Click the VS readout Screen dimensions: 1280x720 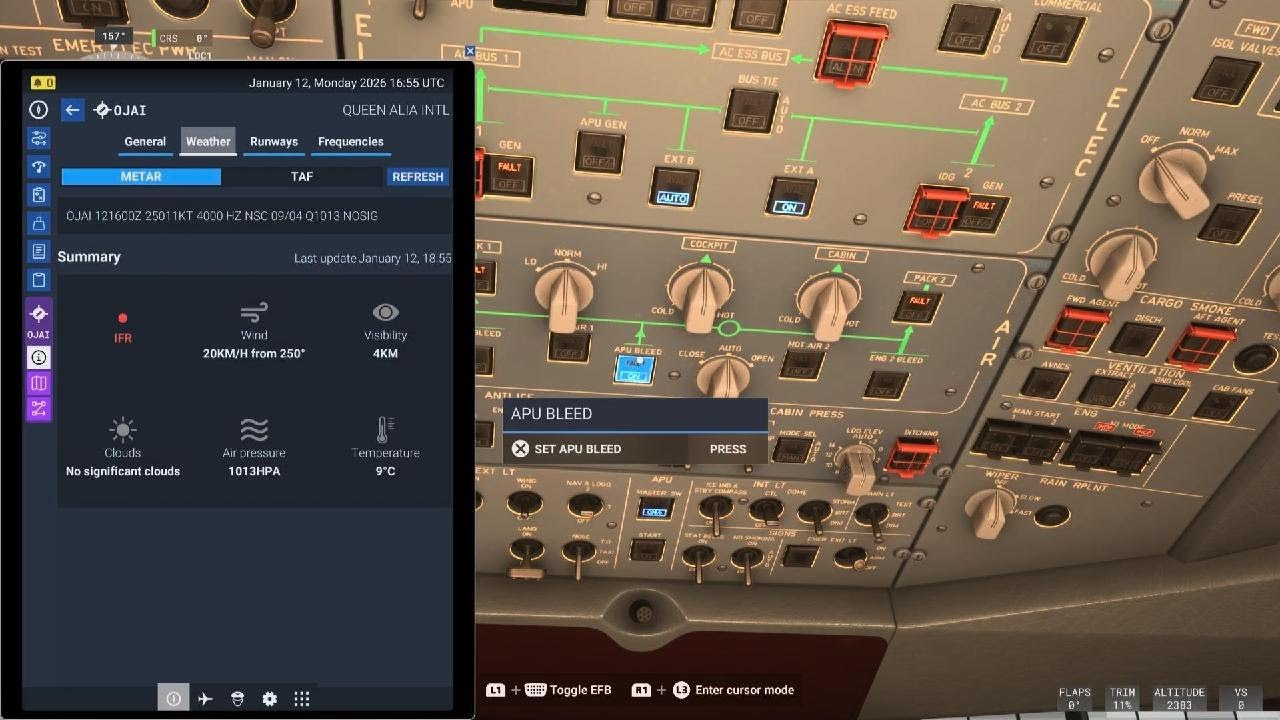tap(1240, 698)
